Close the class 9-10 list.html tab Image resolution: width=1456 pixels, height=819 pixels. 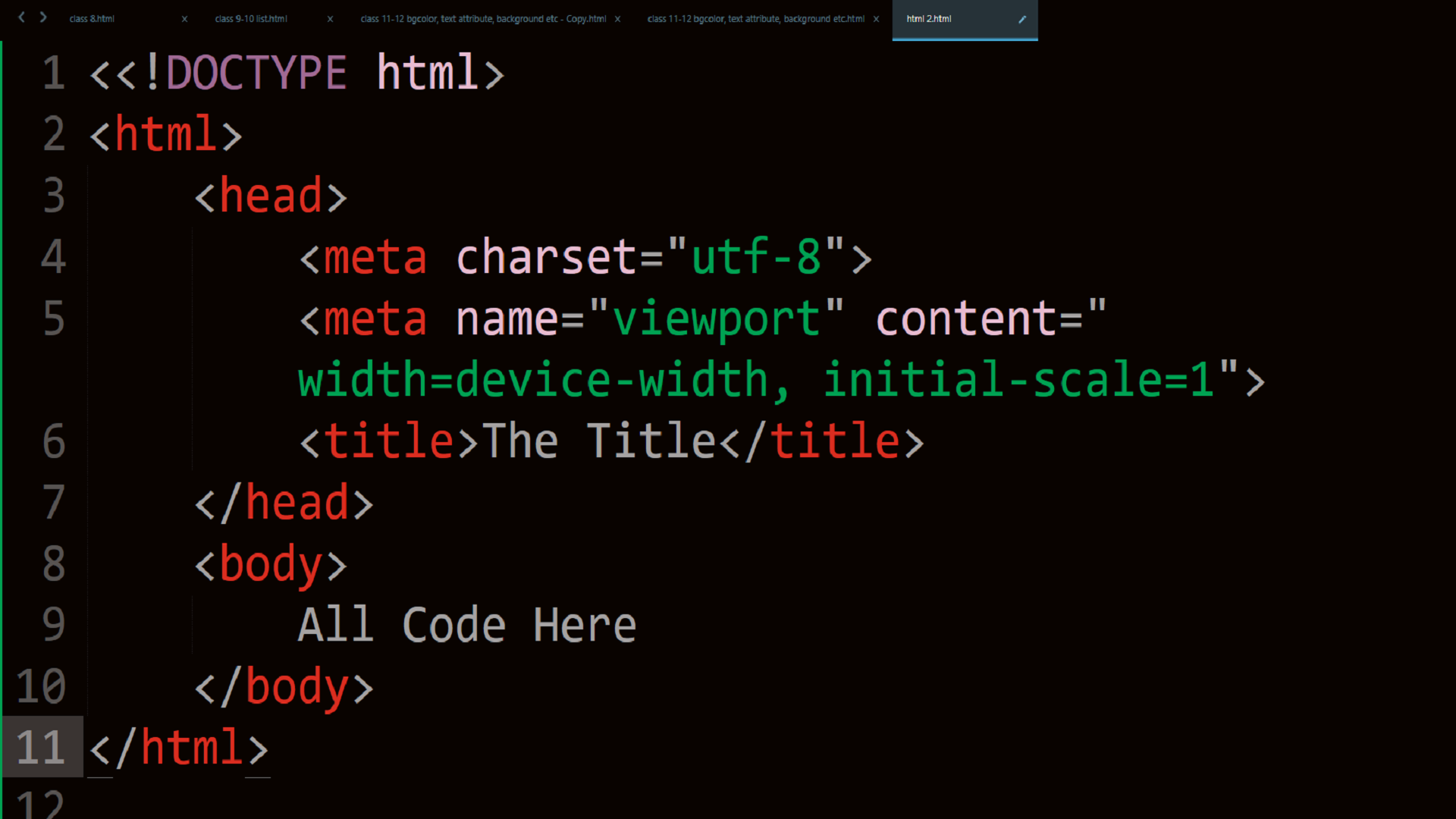[x=330, y=19]
